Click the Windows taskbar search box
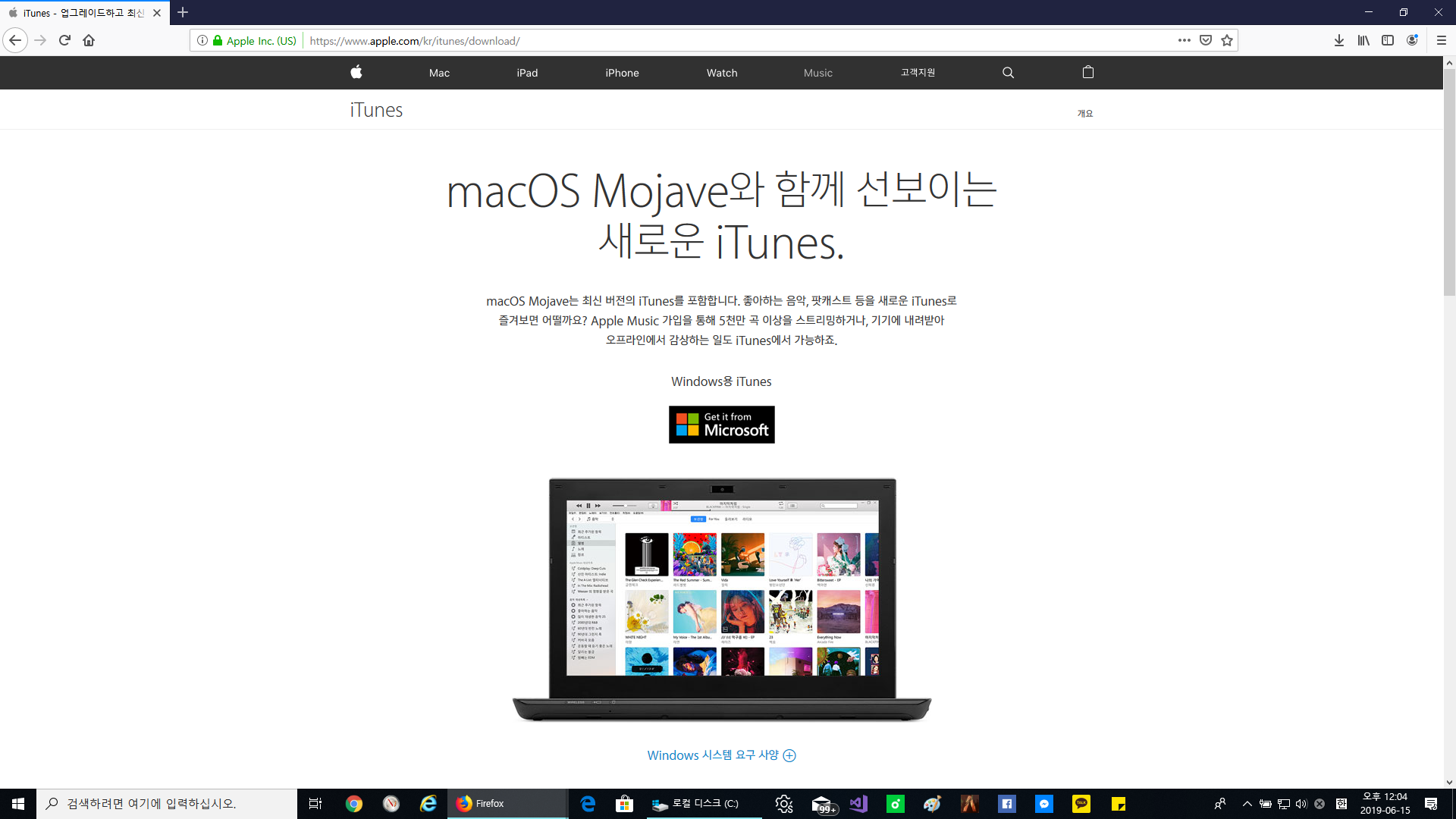The height and width of the screenshot is (819, 1456). pyautogui.click(x=167, y=804)
